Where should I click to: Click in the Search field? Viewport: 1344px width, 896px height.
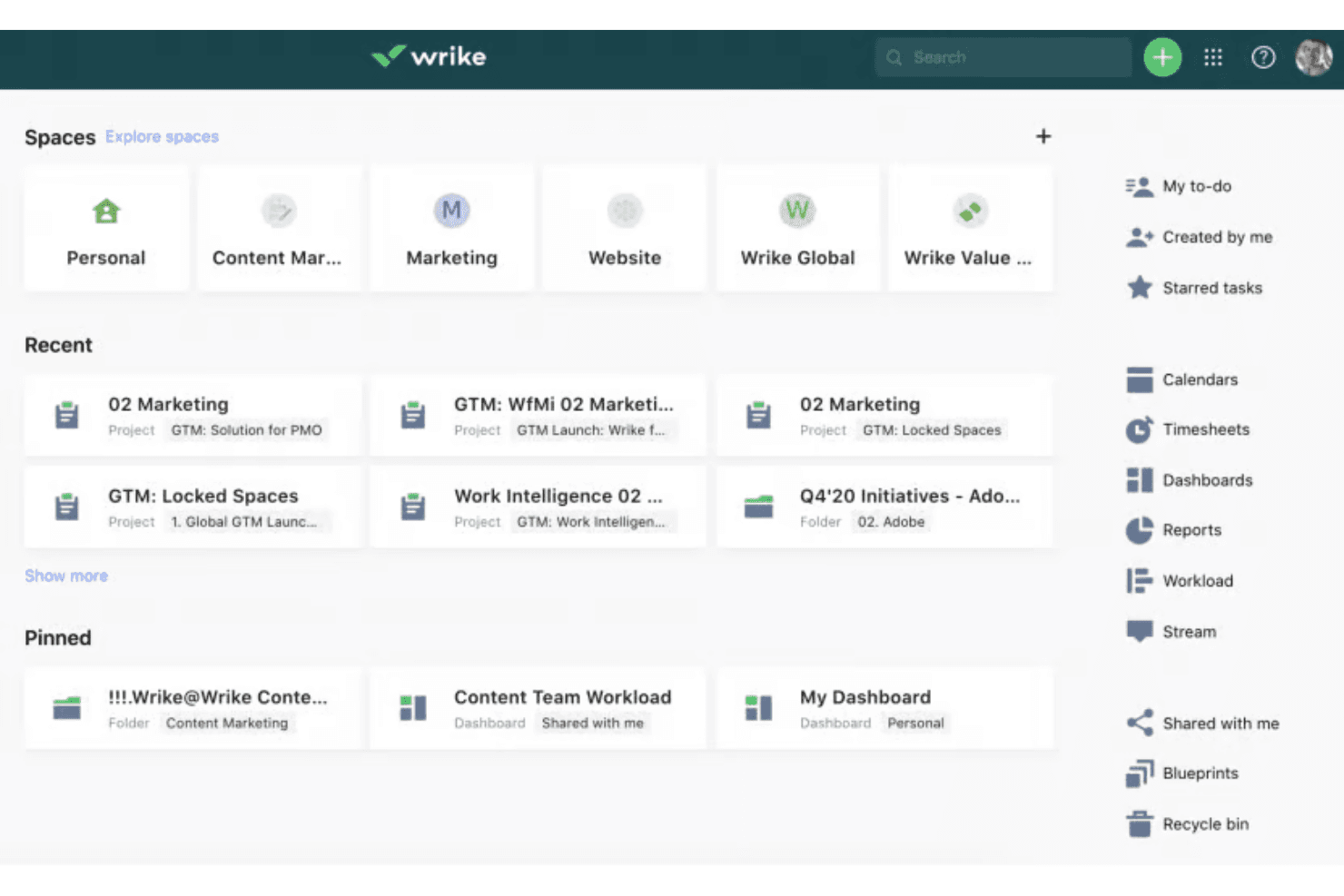click(x=1003, y=57)
